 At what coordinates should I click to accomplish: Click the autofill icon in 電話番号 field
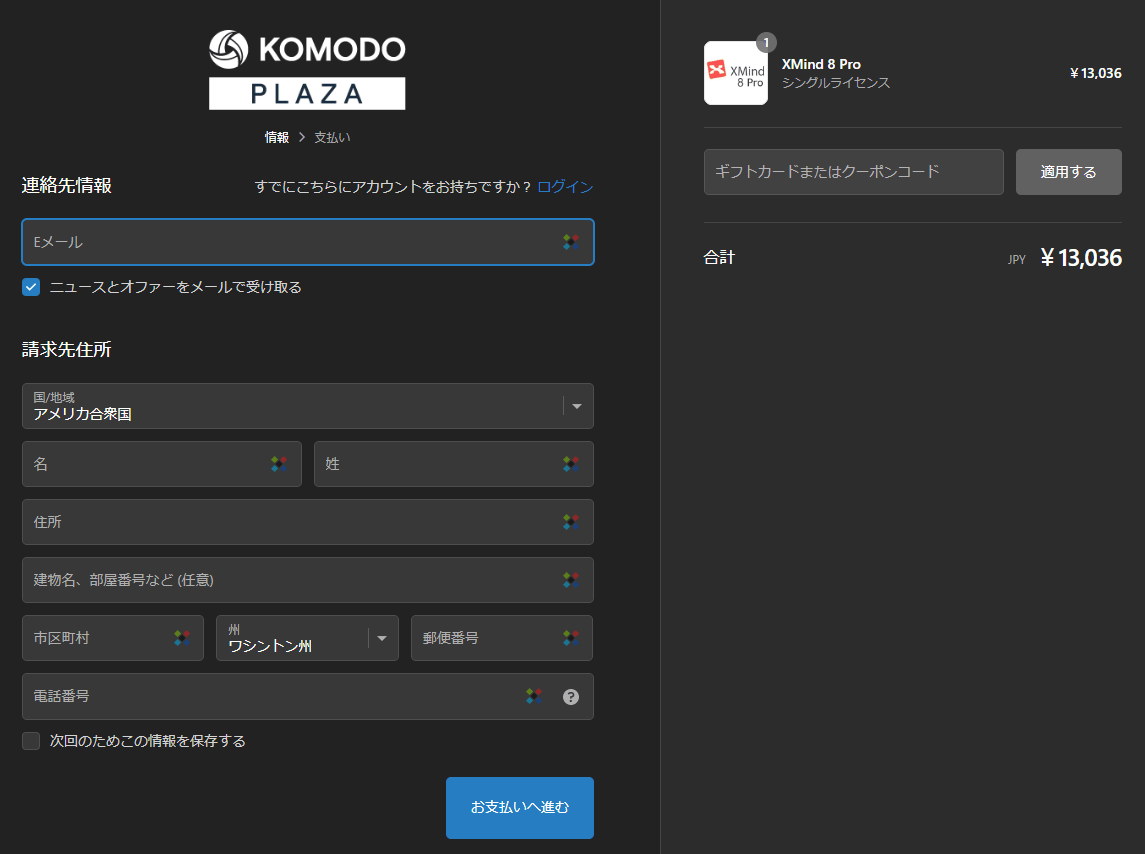(x=534, y=696)
